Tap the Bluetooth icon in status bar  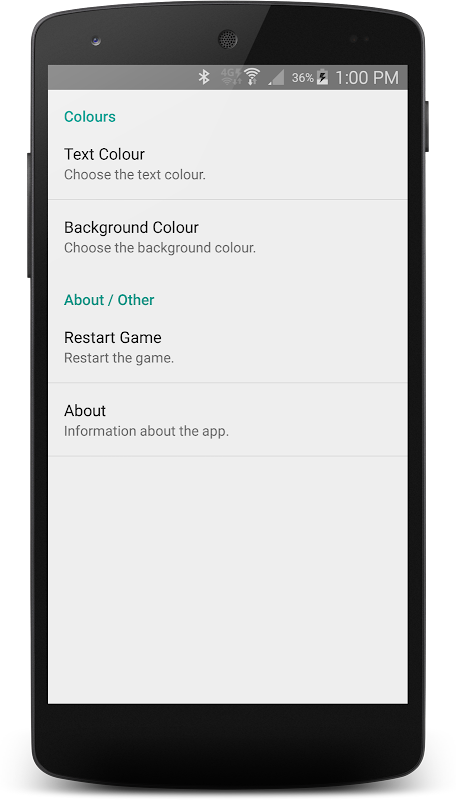tap(204, 77)
